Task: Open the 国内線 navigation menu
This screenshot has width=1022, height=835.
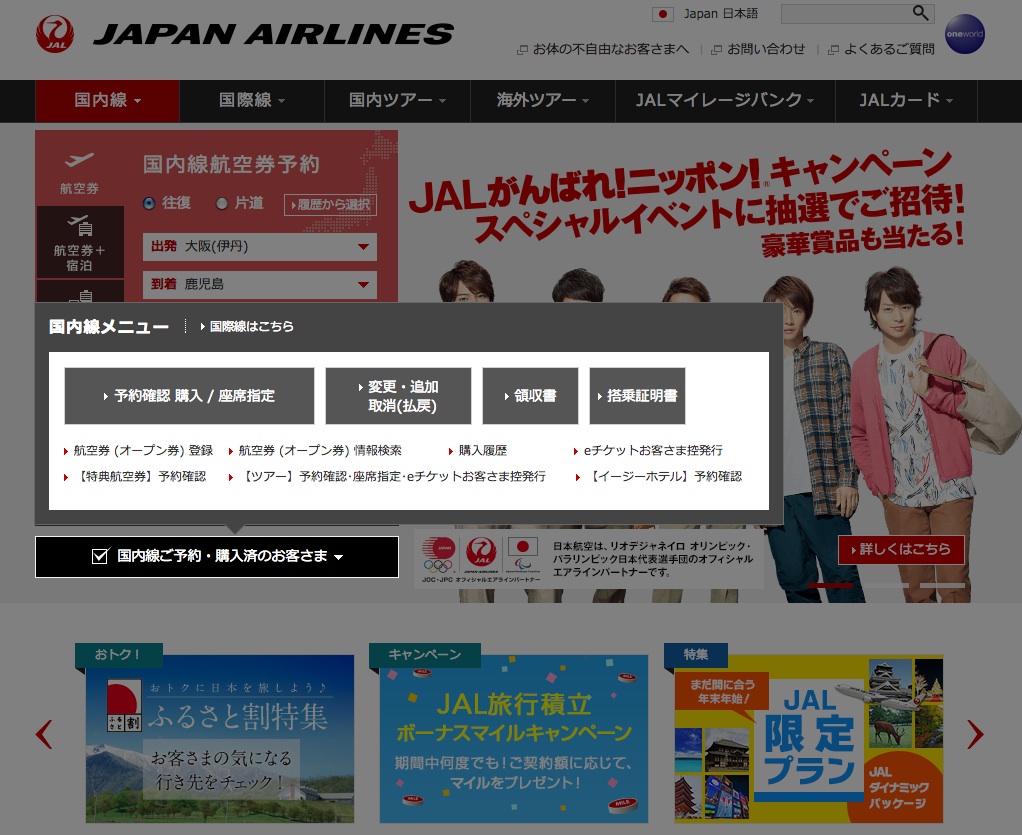Action: [108, 100]
